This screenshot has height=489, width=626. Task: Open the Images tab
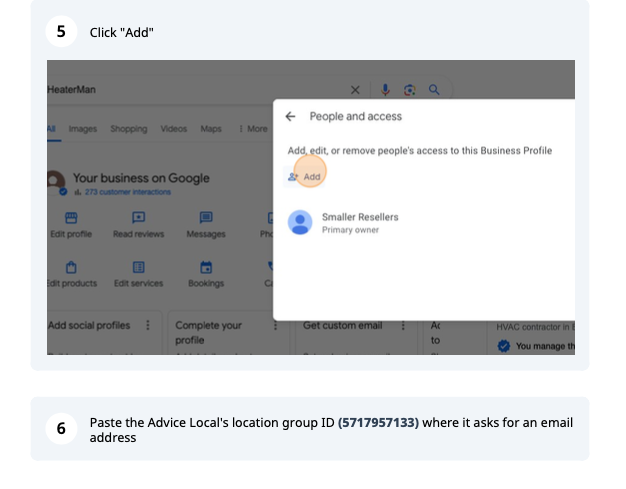(x=83, y=129)
